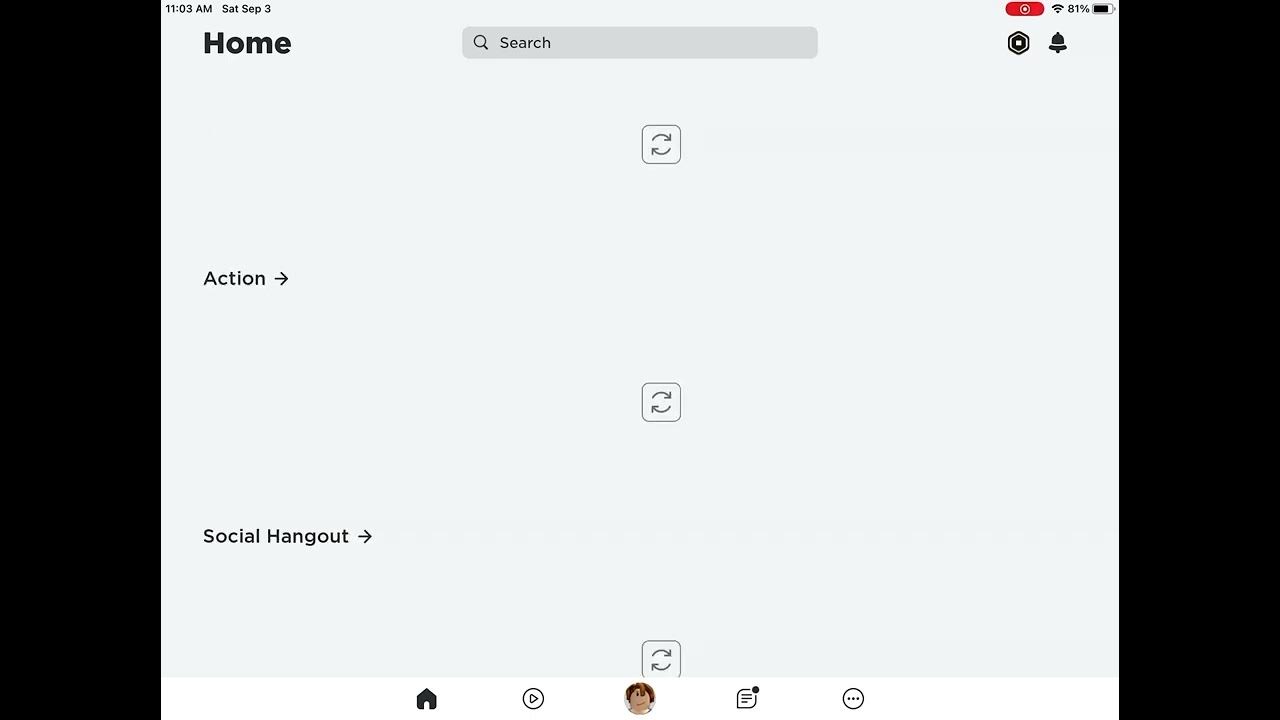This screenshot has width=1280, height=720.
Task: Open the chat tab with notification dot
Action: 747,699
